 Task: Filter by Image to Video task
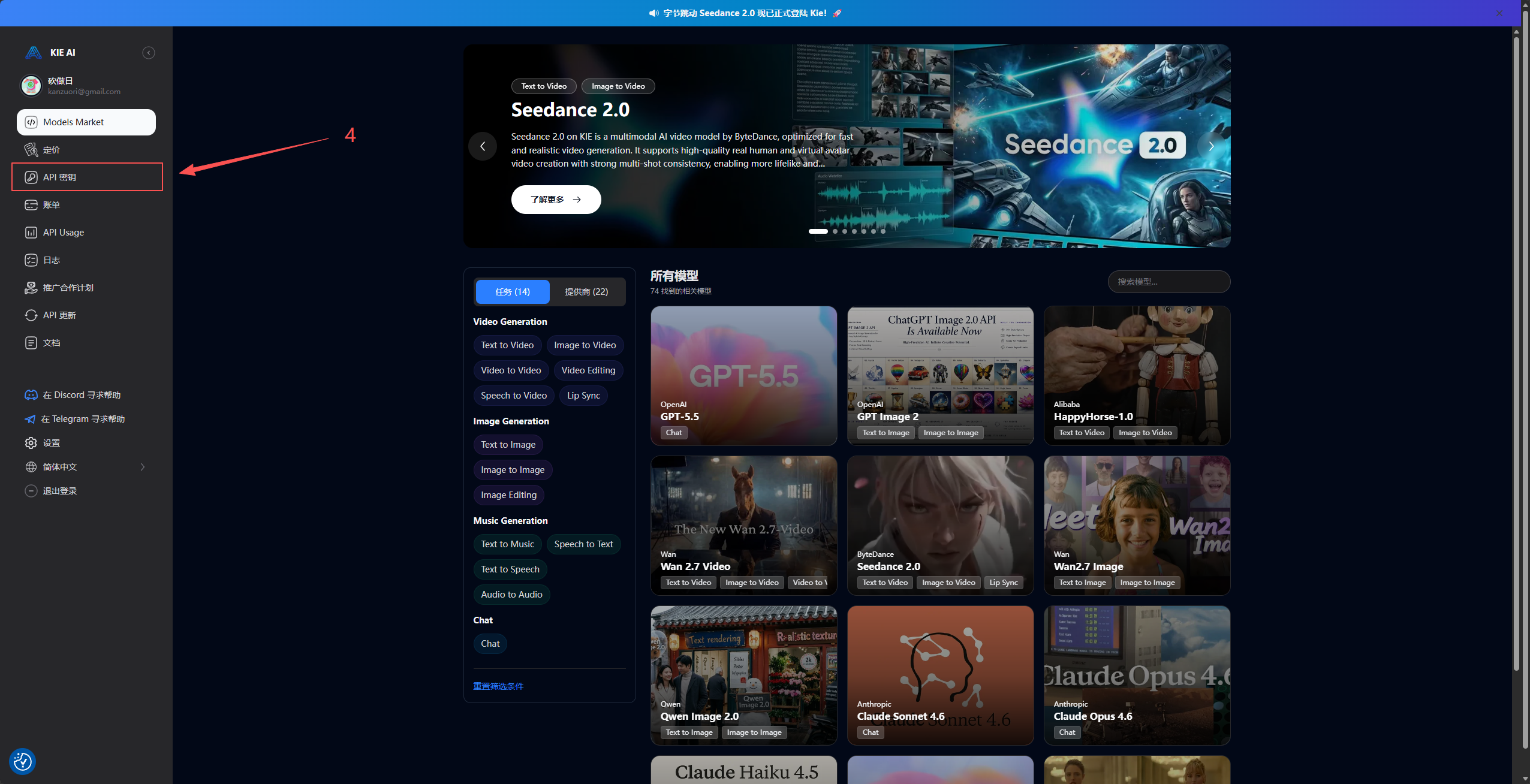585,345
